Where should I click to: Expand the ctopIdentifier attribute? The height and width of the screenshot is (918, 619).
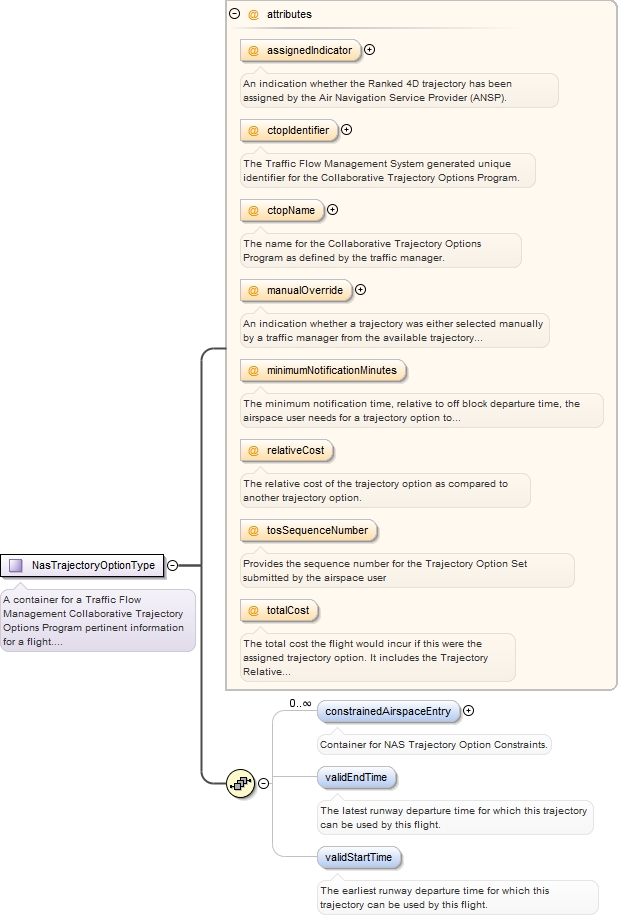(x=347, y=129)
